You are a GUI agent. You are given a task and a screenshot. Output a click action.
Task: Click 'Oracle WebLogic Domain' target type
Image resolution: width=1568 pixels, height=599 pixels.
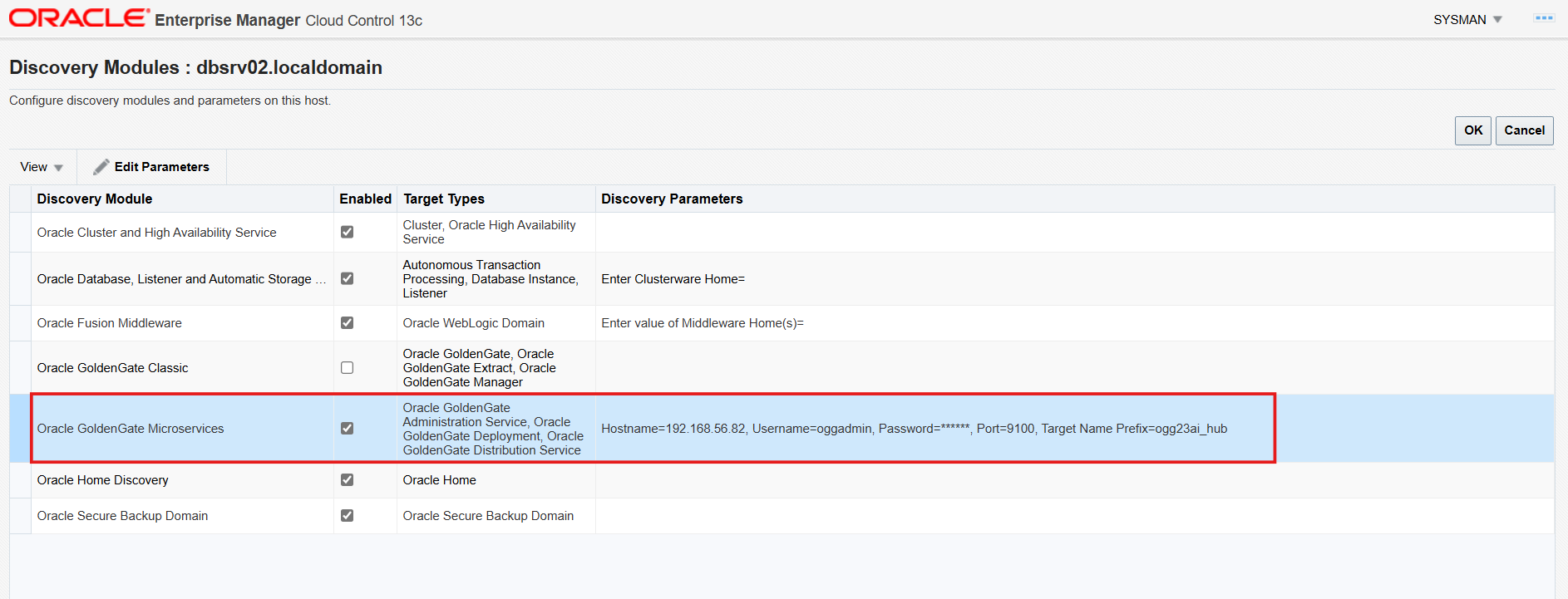coord(474,323)
